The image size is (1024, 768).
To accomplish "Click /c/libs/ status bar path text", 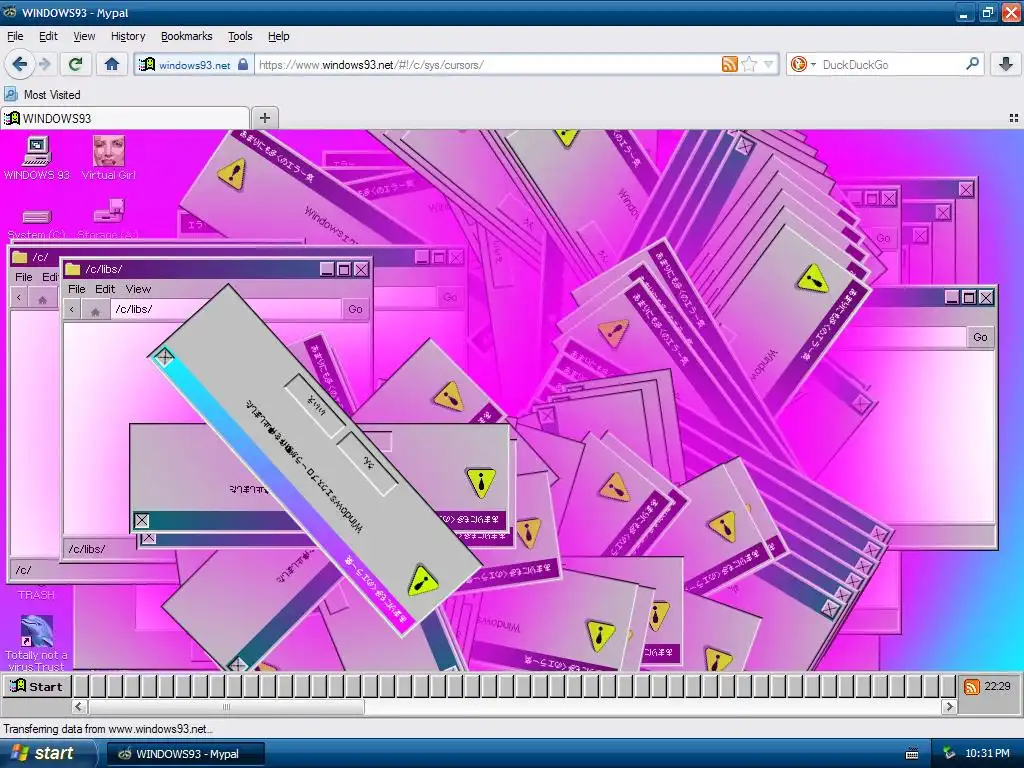I will pos(87,549).
